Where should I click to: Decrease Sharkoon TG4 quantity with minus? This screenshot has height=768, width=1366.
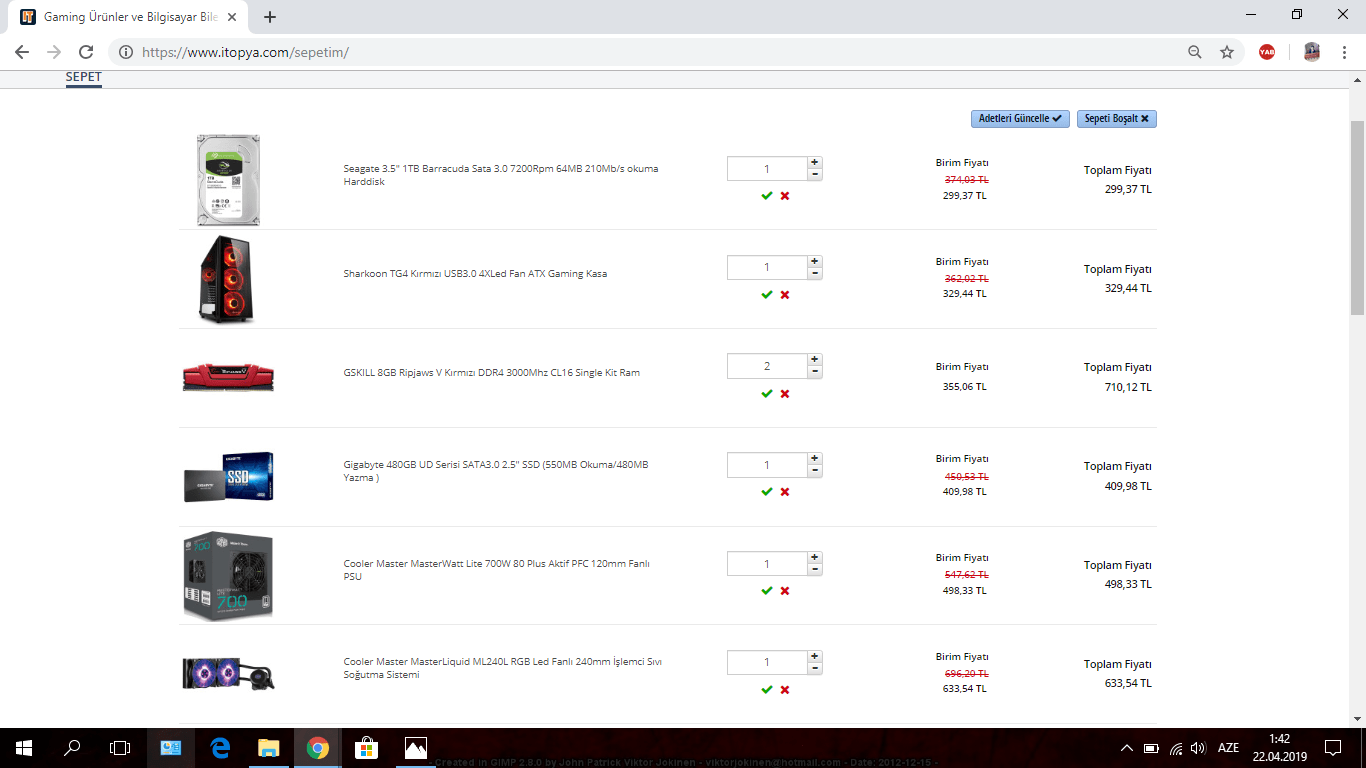pyautogui.click(x=815, y=273)
